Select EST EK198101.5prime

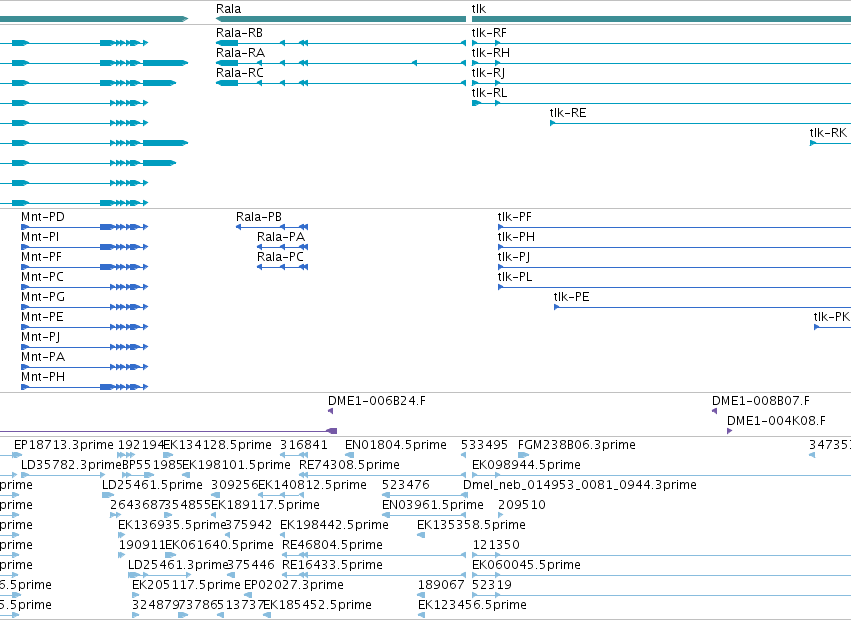pyautogui.click(x=186, y=475)
